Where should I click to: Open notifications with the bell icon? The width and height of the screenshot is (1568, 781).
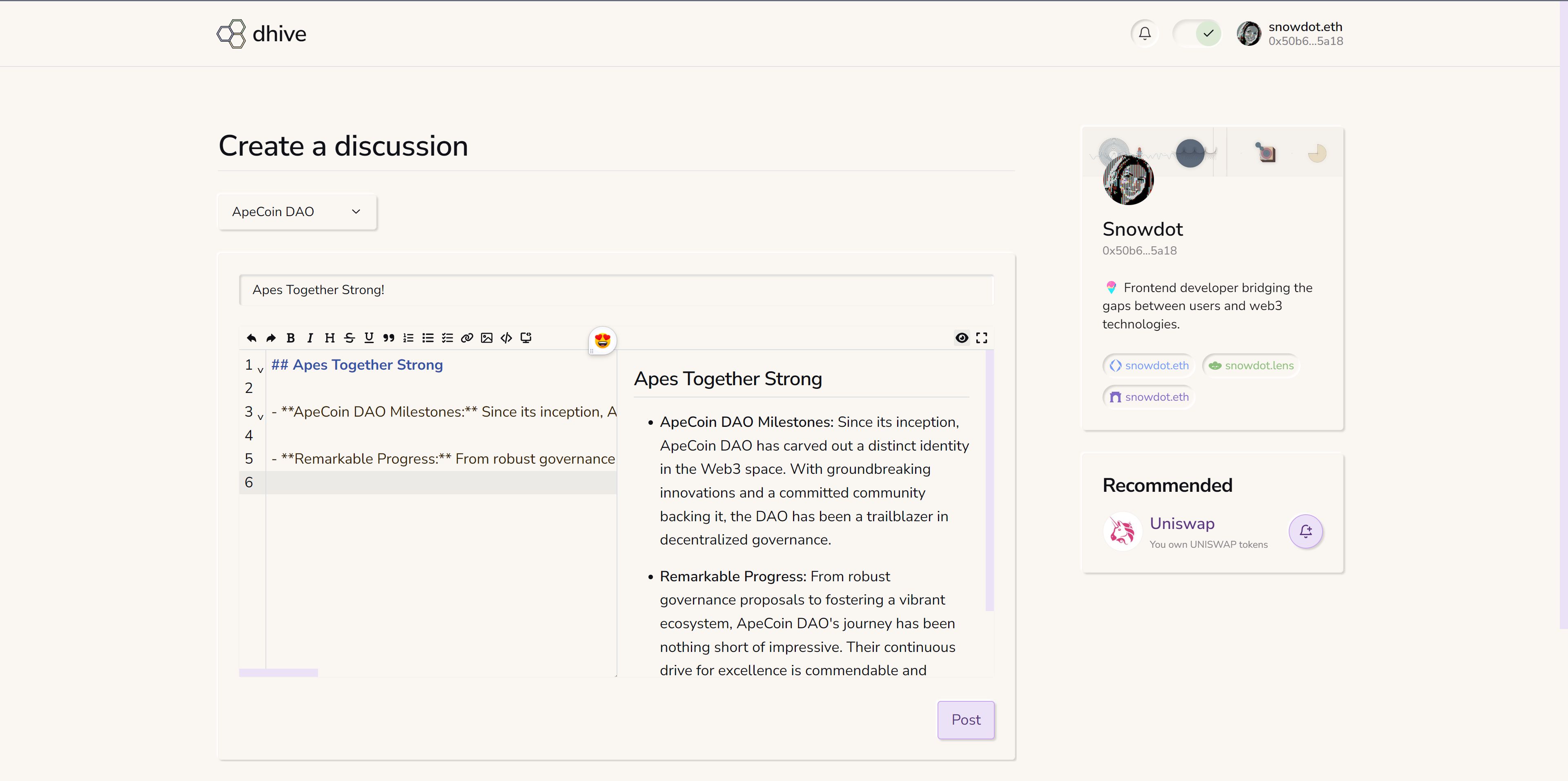pyautogui.click(x=1145, y=33)
